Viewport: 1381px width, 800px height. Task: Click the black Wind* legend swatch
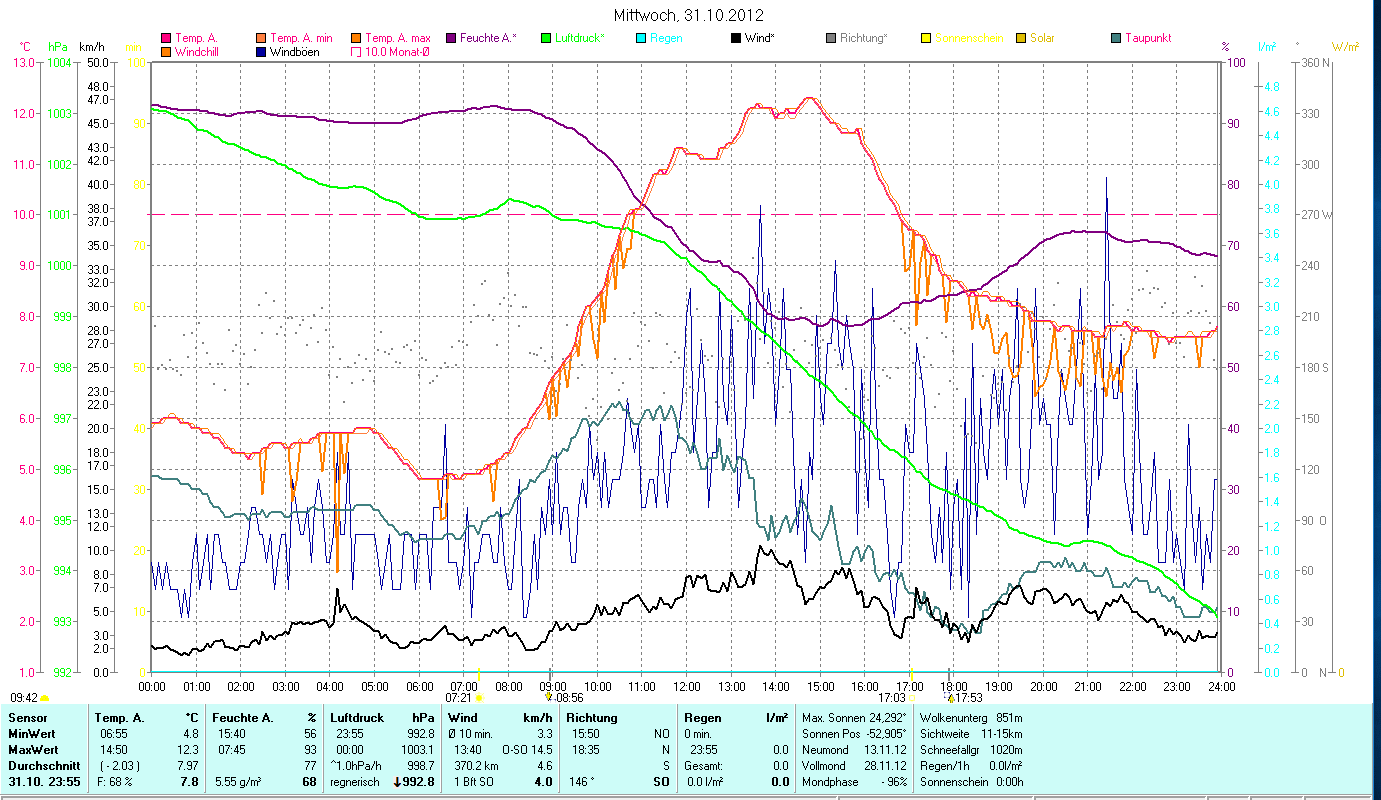click(736, 38)
